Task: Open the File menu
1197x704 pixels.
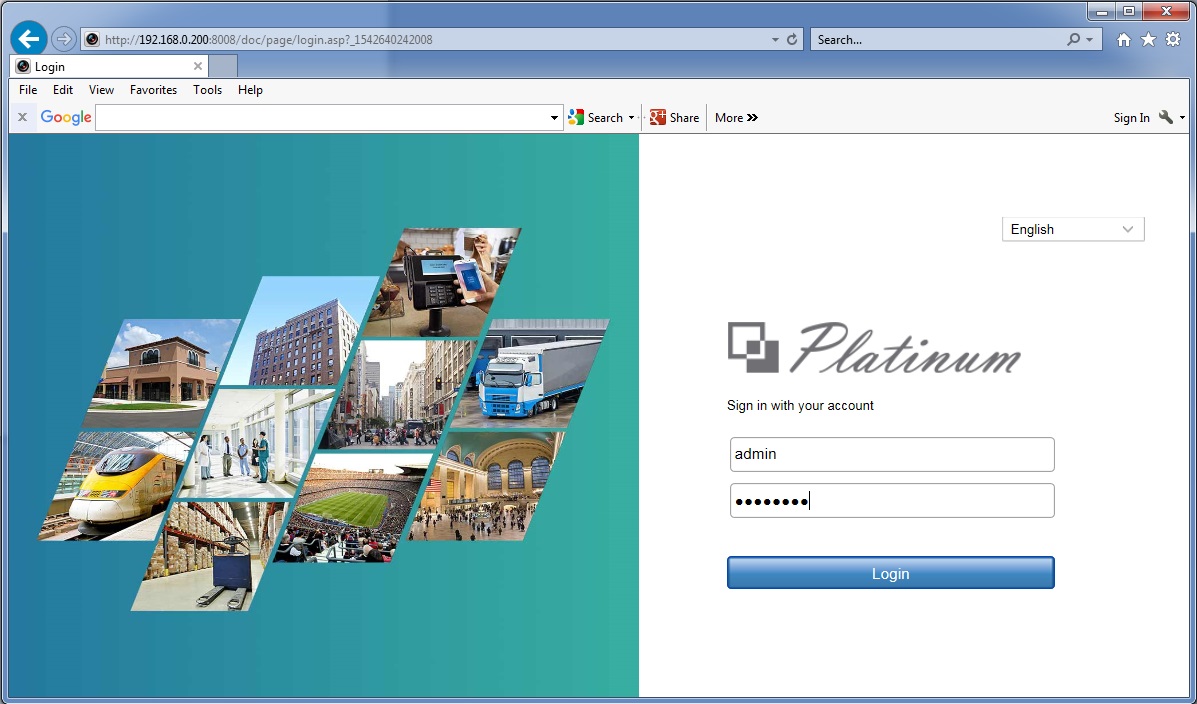Action: [28, 90]
